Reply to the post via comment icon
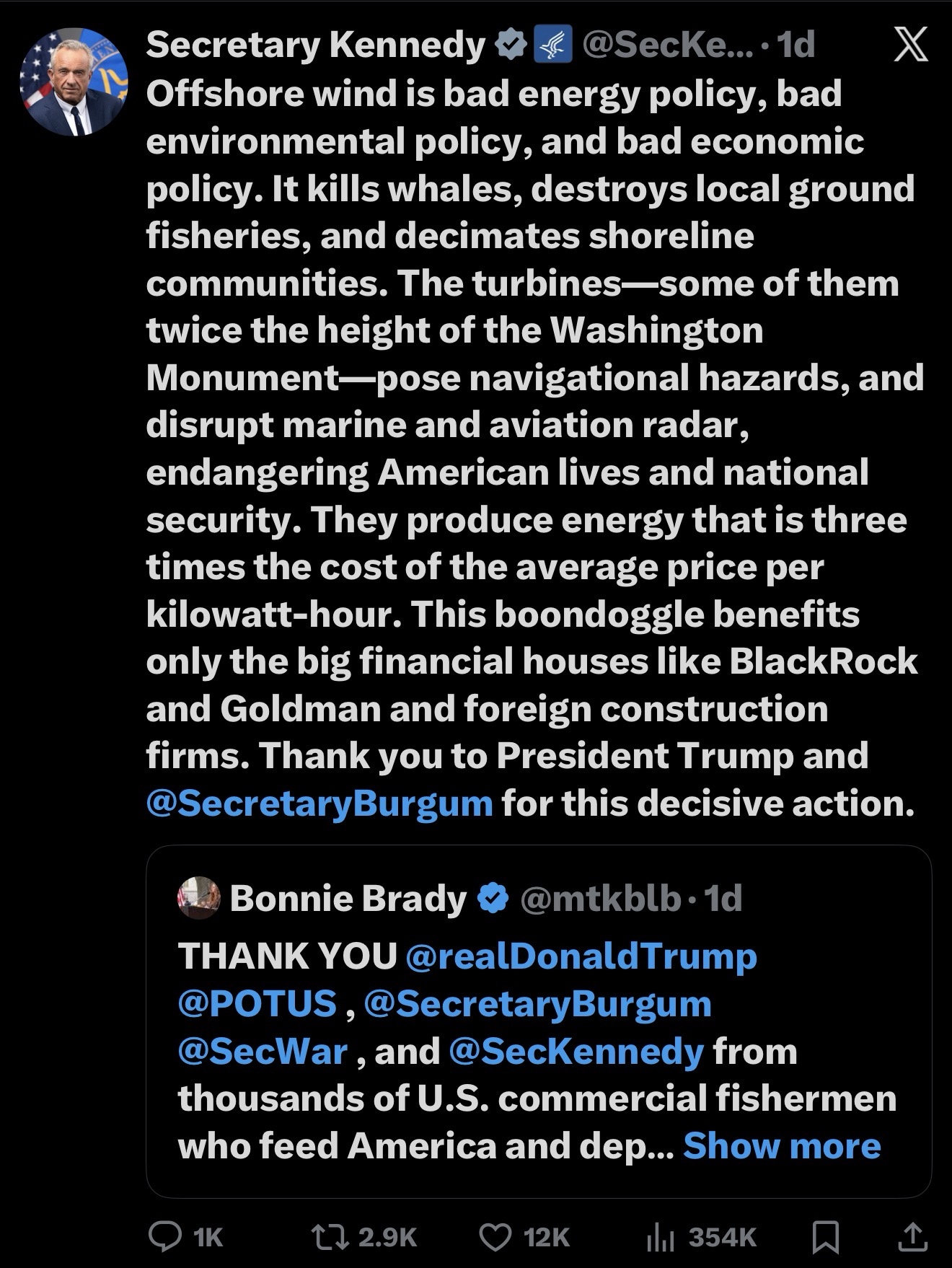Viewport: 952px width, 1268px height. pos(164,1237)
